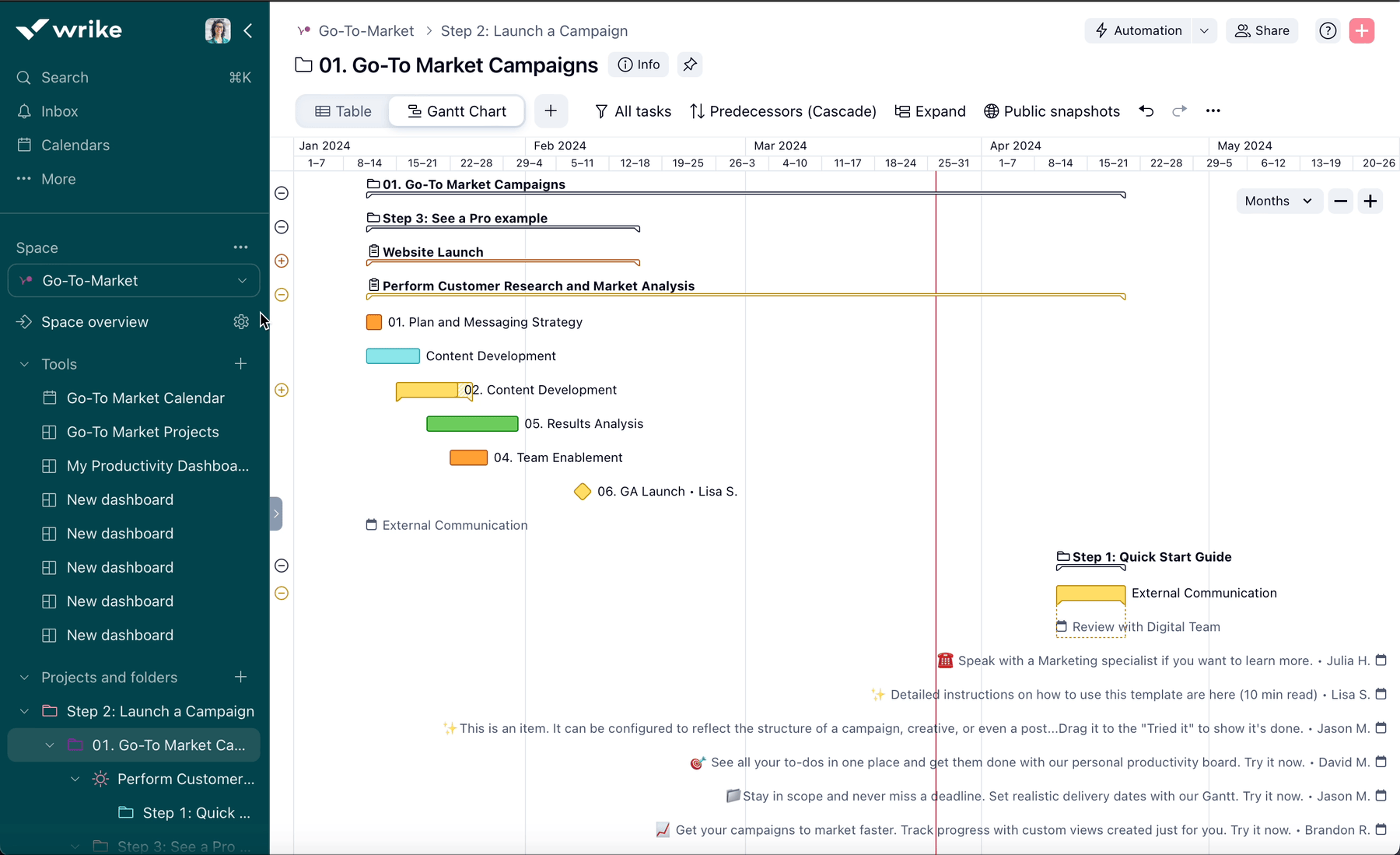
Task: Open the Months zoom level dropdown
Action: coord(1278,201)
